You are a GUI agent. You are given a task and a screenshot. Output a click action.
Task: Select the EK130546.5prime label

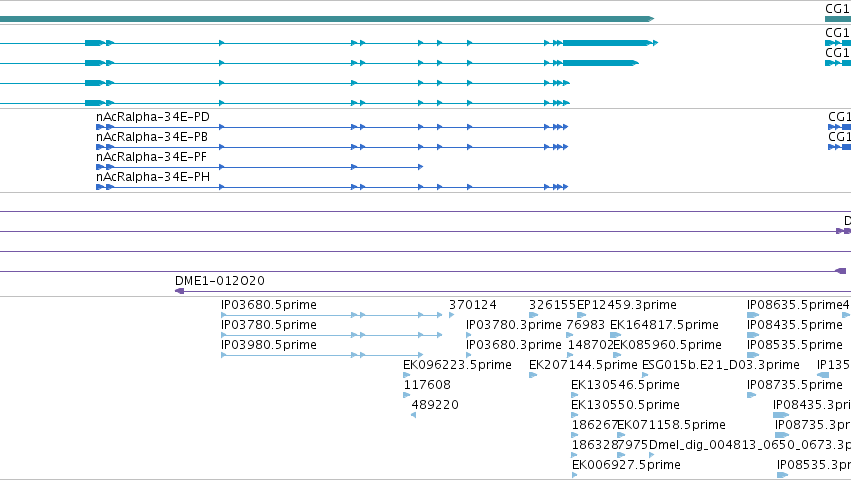pos(625,385)
